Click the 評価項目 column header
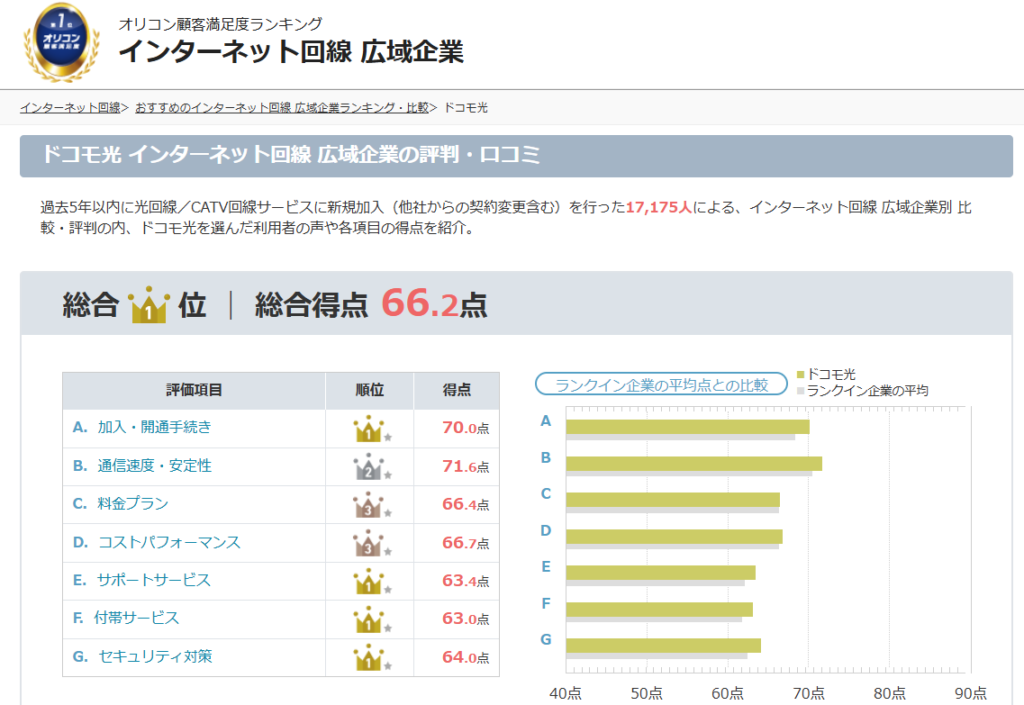This screenshot has width=1024, height=705. [x=194, y=390]
